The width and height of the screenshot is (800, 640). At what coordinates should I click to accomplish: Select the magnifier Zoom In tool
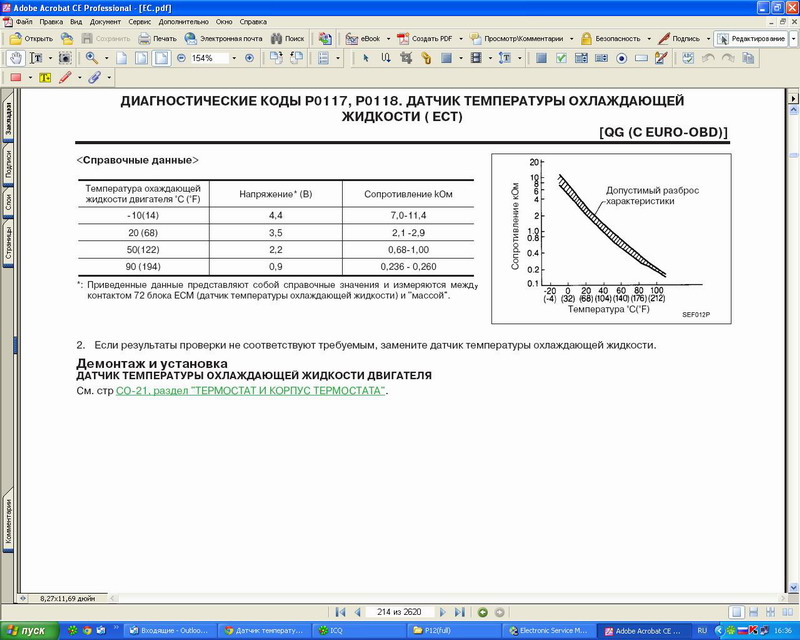pyautogui.click(x=92, y=58)
